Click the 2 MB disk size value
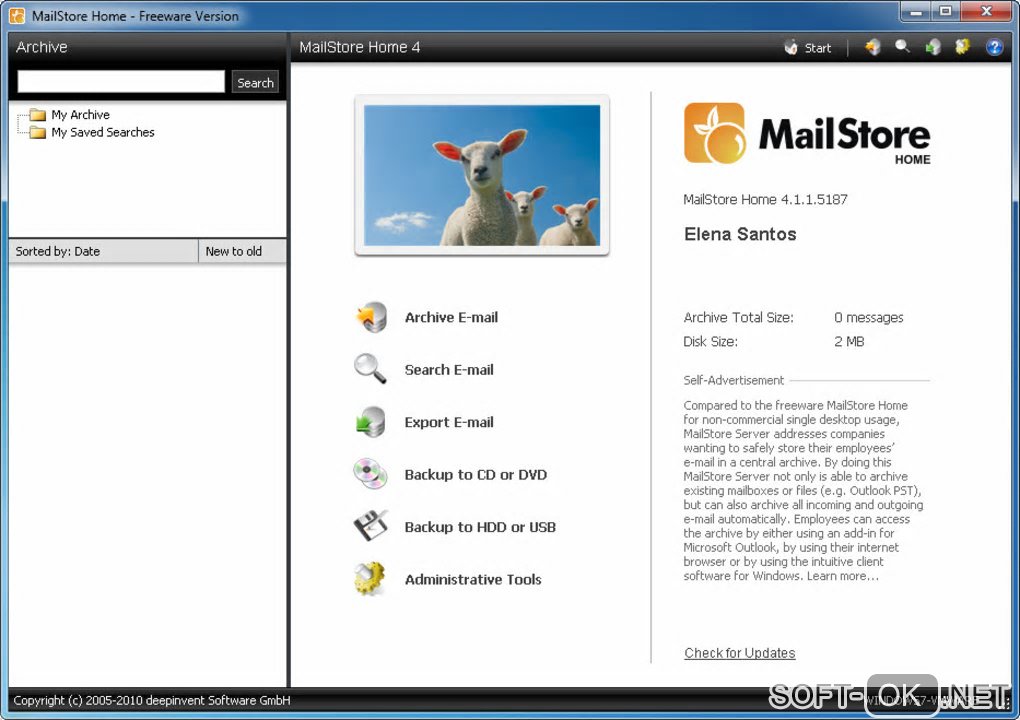The height and width of the screenshot is (720, 1020). [849, 341]
